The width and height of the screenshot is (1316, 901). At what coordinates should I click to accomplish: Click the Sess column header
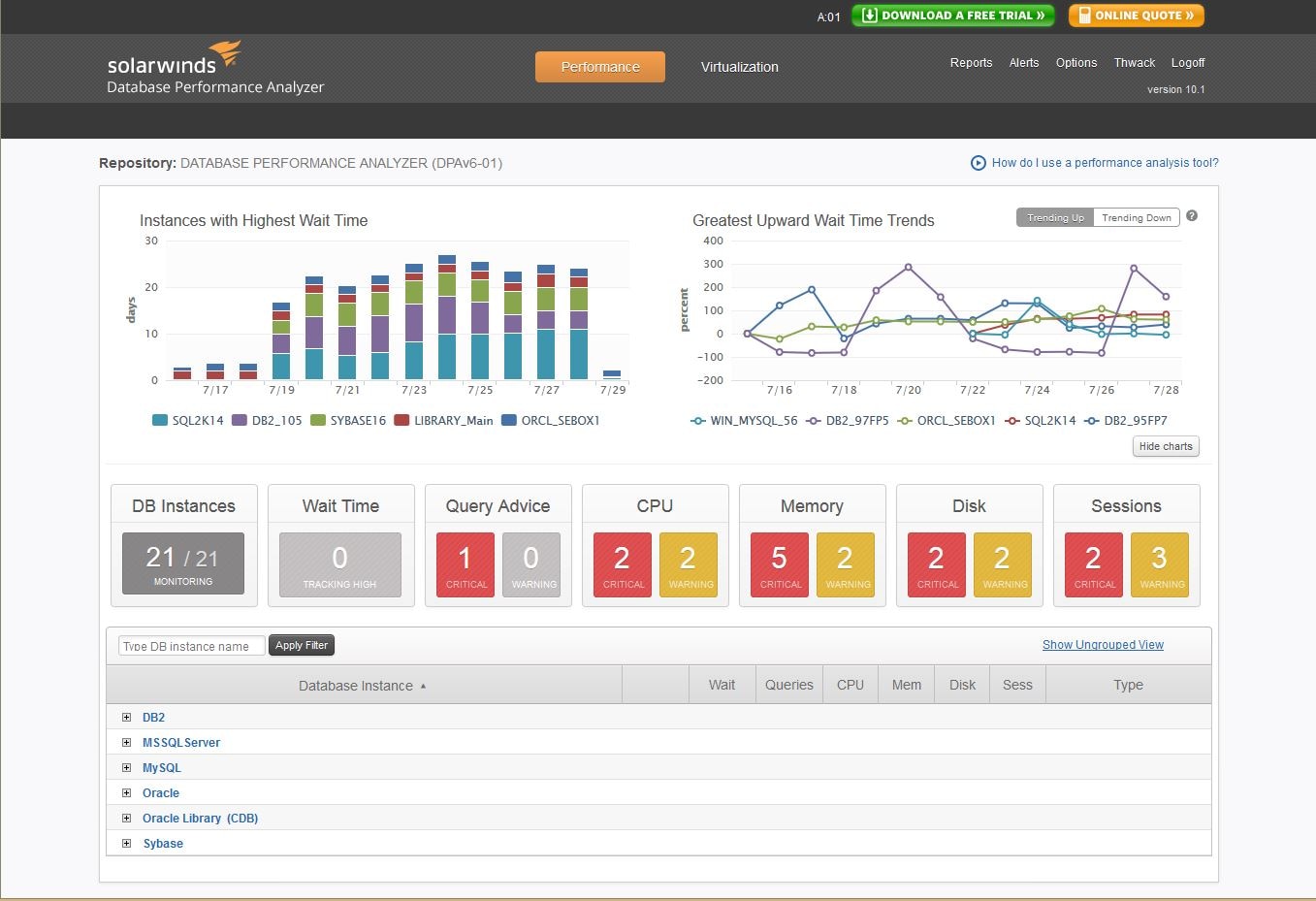click(x=1017, y=685)
